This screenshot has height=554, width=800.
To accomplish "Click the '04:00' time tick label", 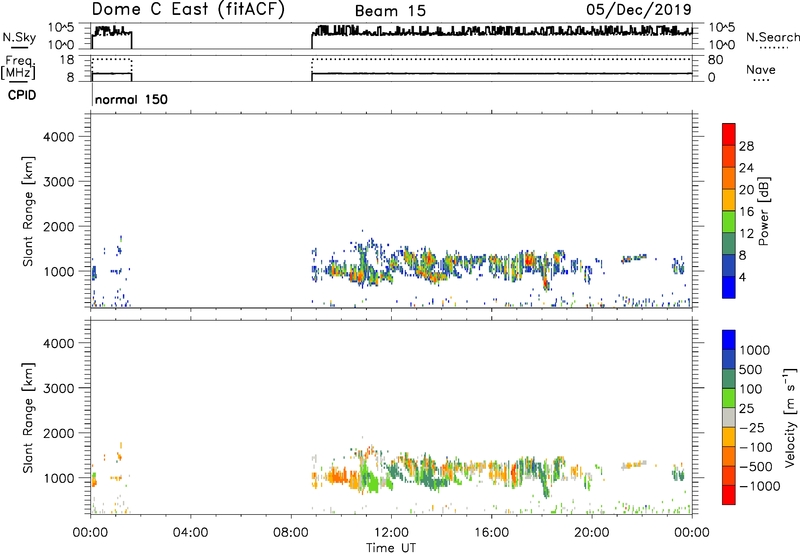I will pyautogui.click(x=190, y=533).
